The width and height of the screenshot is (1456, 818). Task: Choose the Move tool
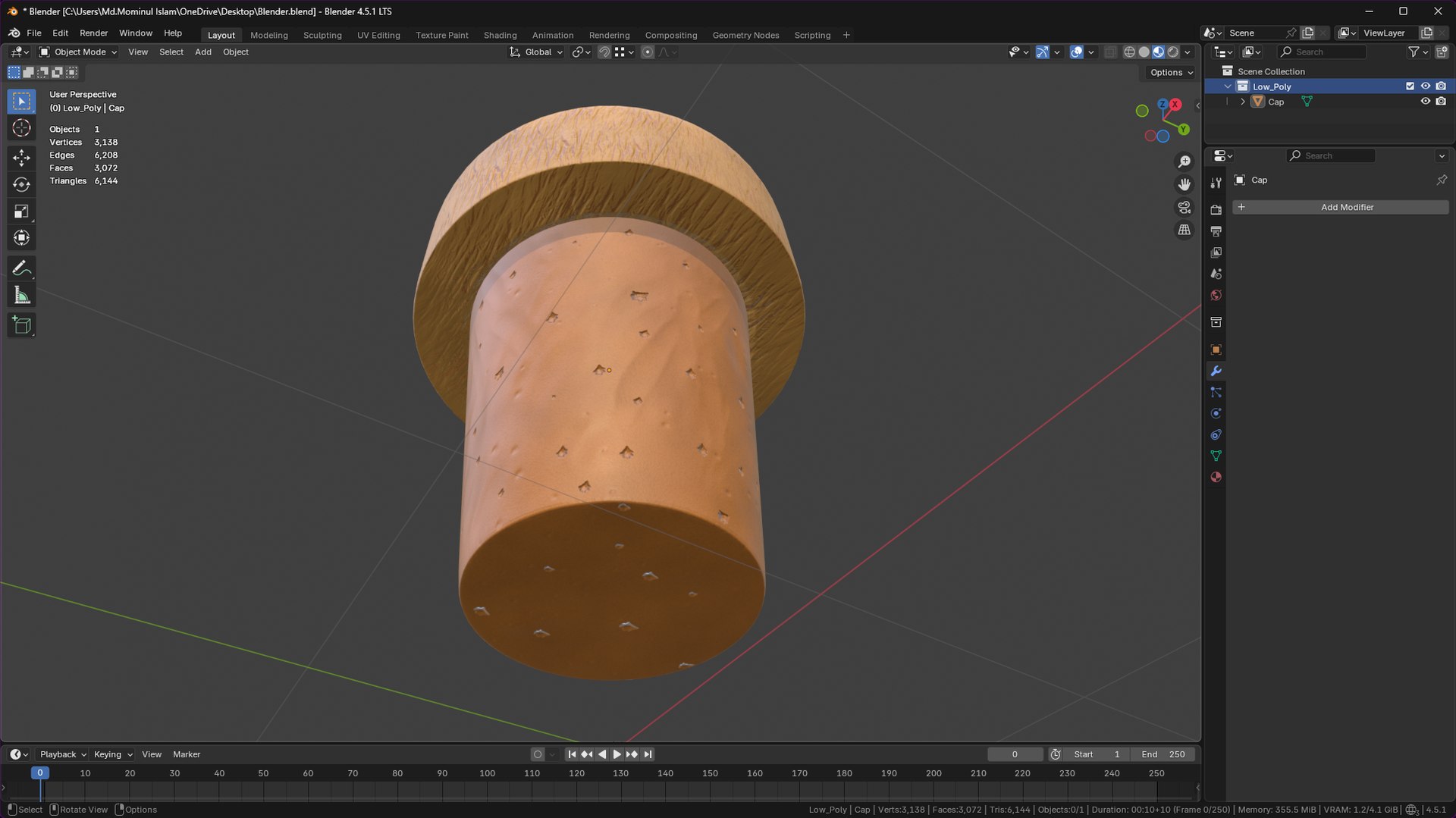pyautogui.click(x=21, y=158)
